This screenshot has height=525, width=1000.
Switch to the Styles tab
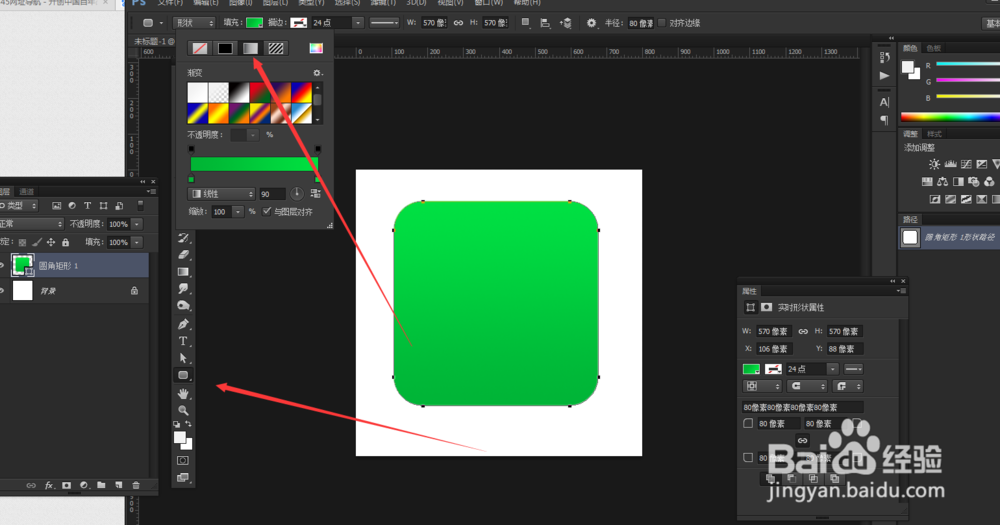[x=934, y=134]
